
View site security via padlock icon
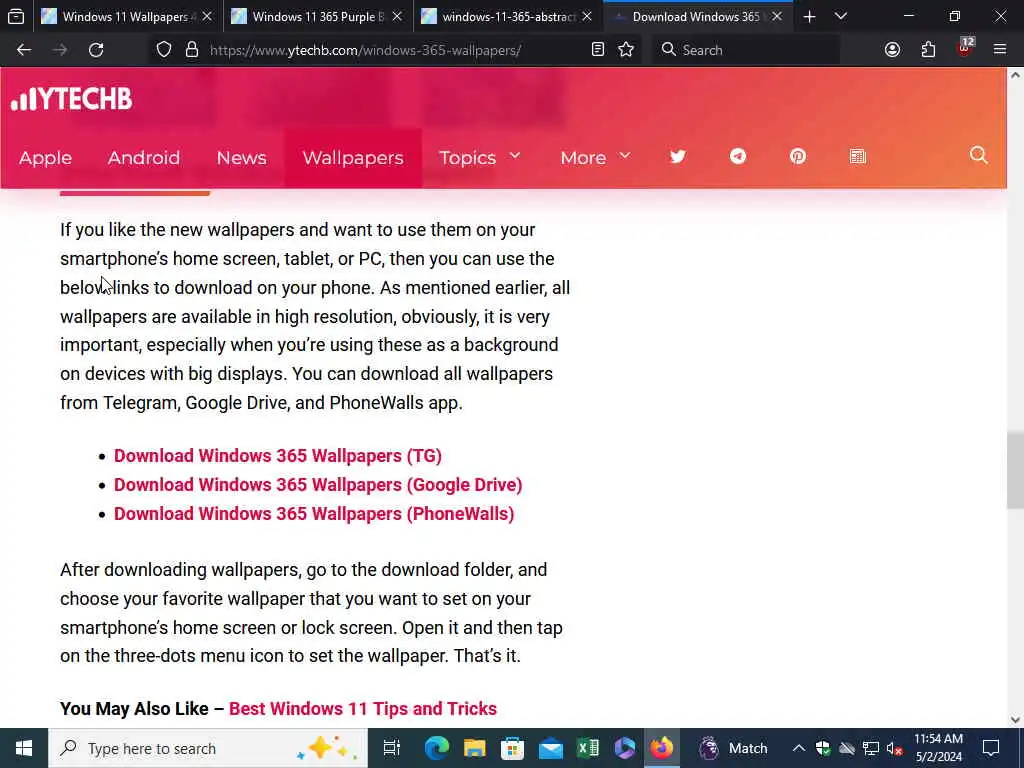191,50
